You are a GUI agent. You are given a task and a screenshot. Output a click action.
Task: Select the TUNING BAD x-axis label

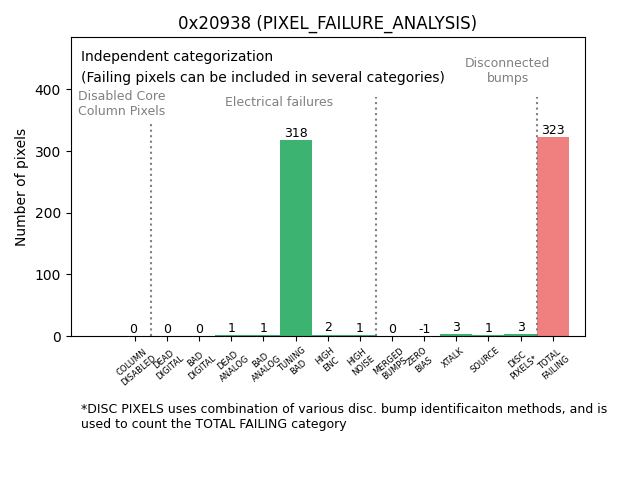click(x=293, y=361)
